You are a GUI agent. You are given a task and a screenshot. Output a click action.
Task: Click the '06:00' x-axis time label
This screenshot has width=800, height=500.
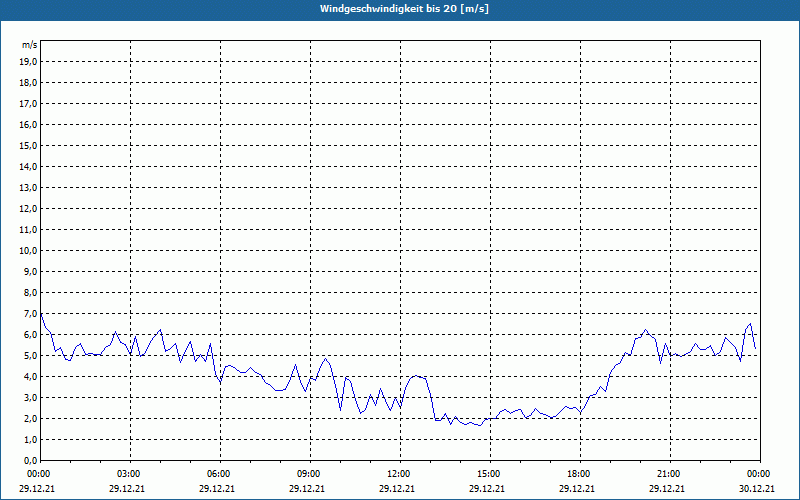pyautogui.click(x=218, y=474)
